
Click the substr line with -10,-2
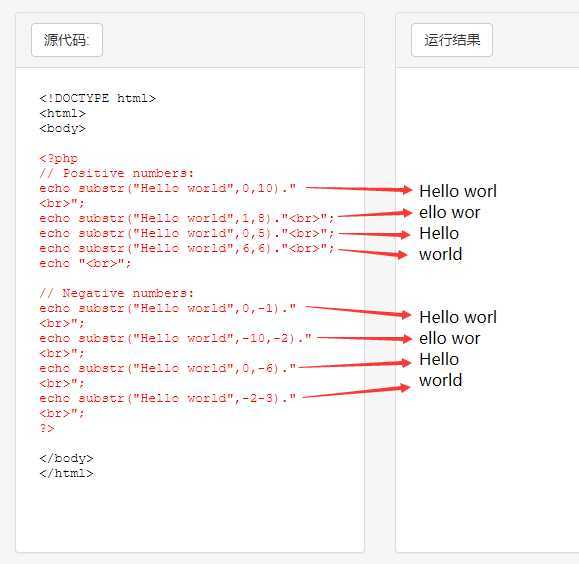pos(175,338)
